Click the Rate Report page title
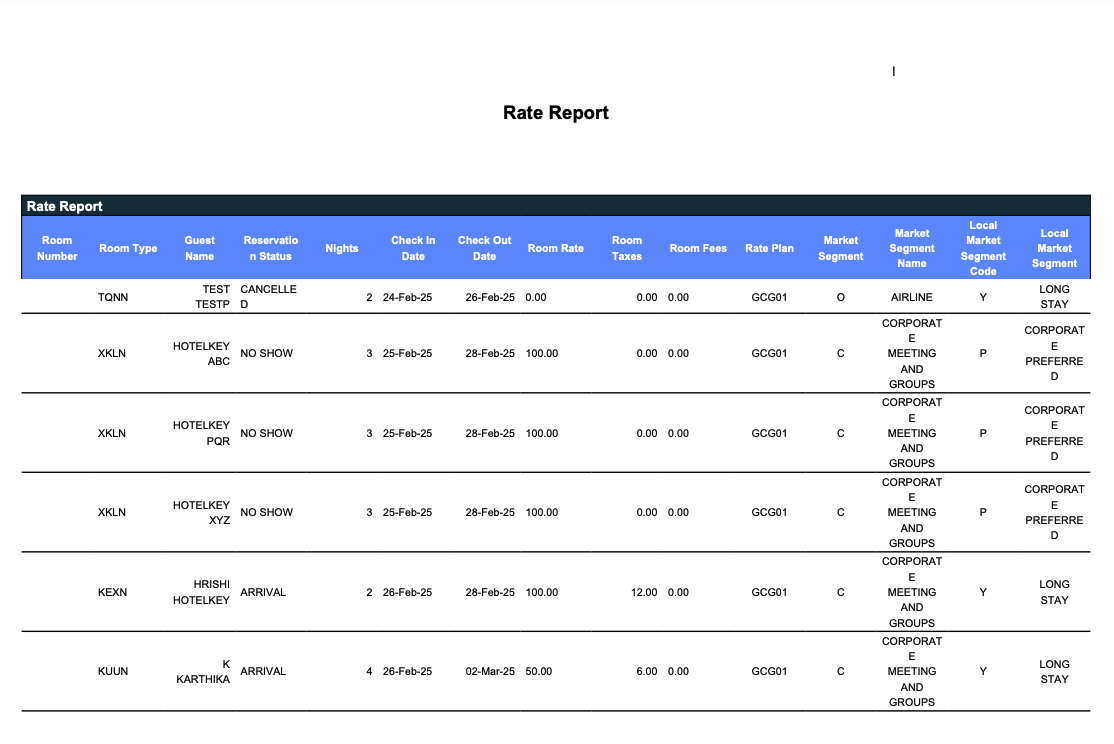This screenshot has width=1114, height=744. (555, 113)
